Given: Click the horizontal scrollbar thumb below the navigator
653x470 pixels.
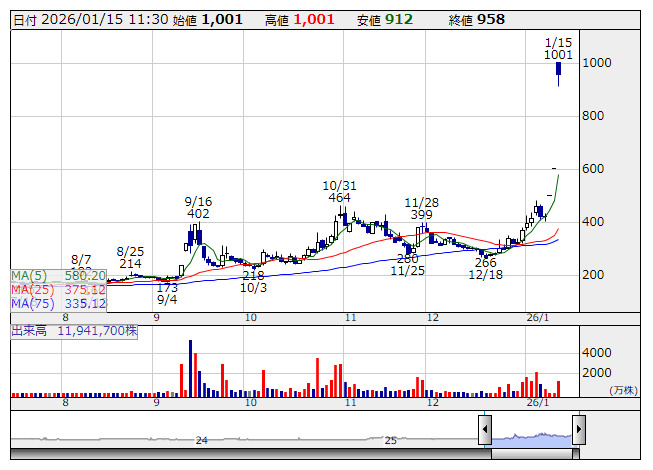Looking at the screenshot, I should [531, 454].
